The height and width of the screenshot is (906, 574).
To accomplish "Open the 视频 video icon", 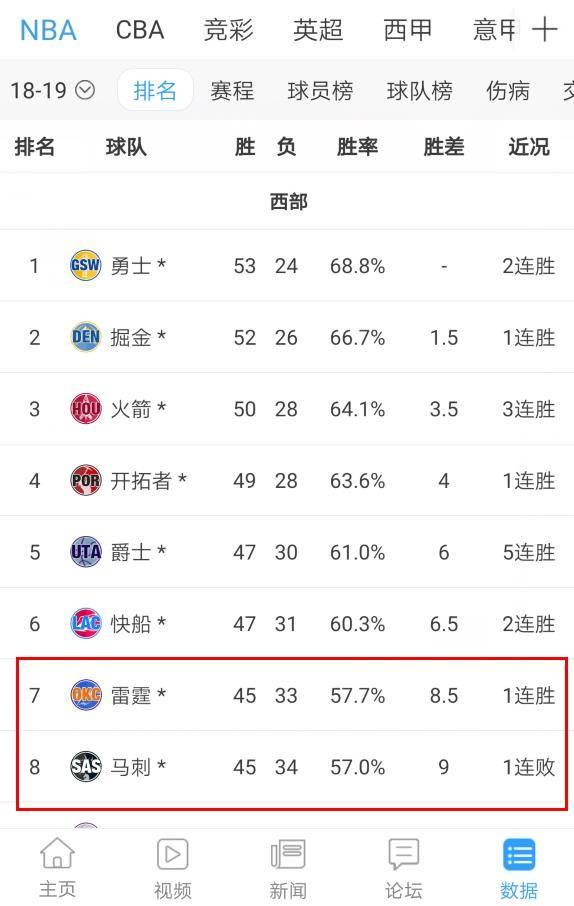I will (x=172, y=853).
